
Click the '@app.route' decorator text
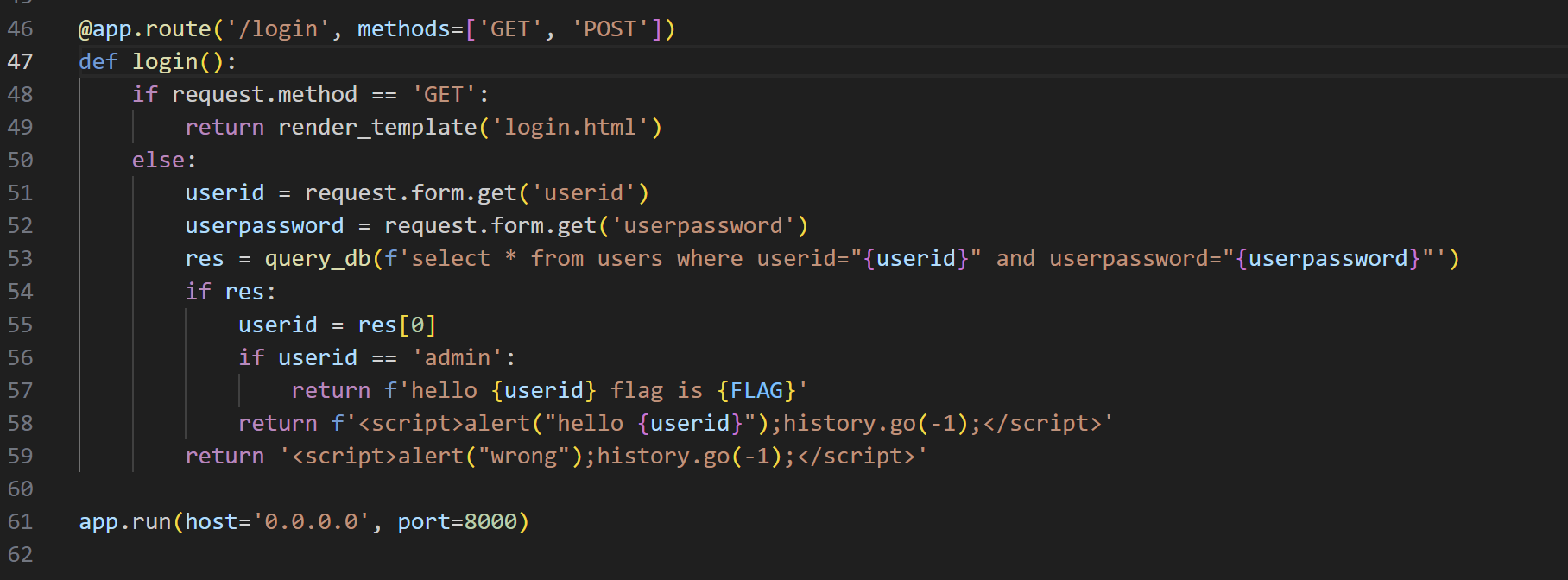[145, 28]
